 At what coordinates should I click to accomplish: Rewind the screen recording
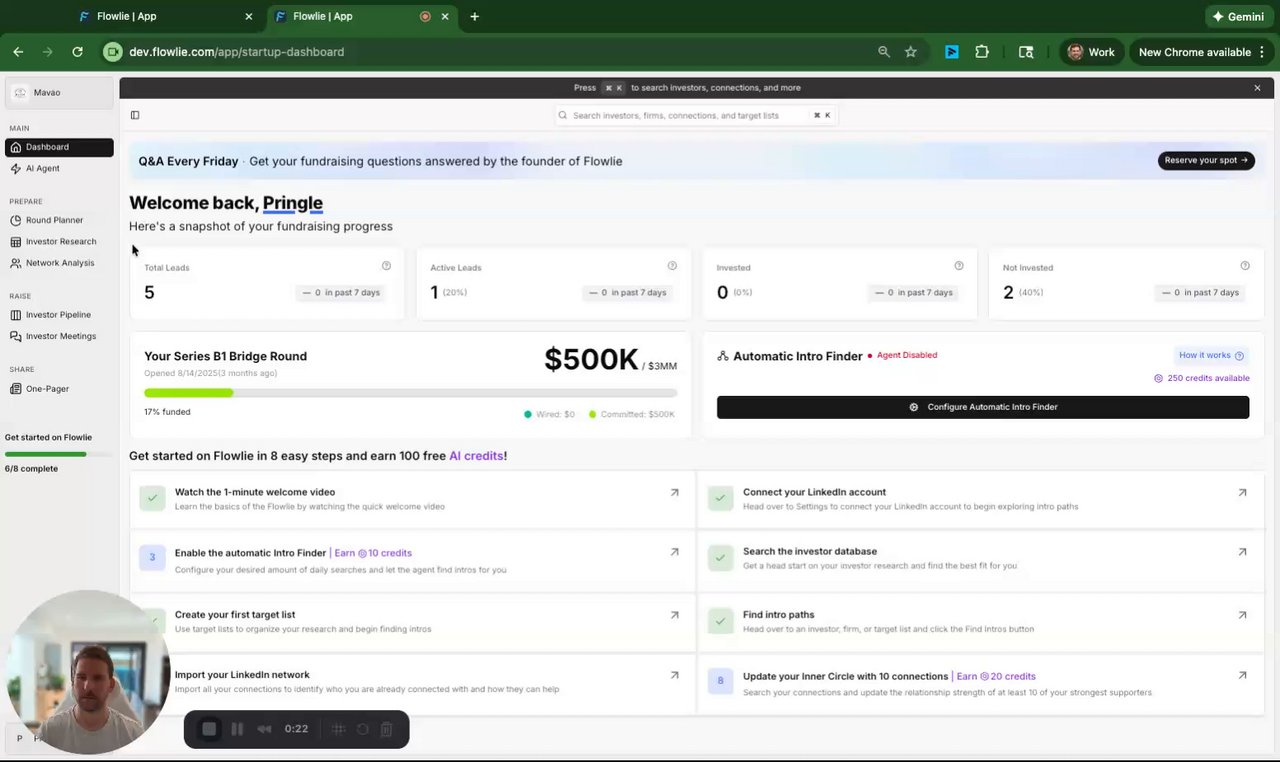pyautogui.click(x=264, y=729)
